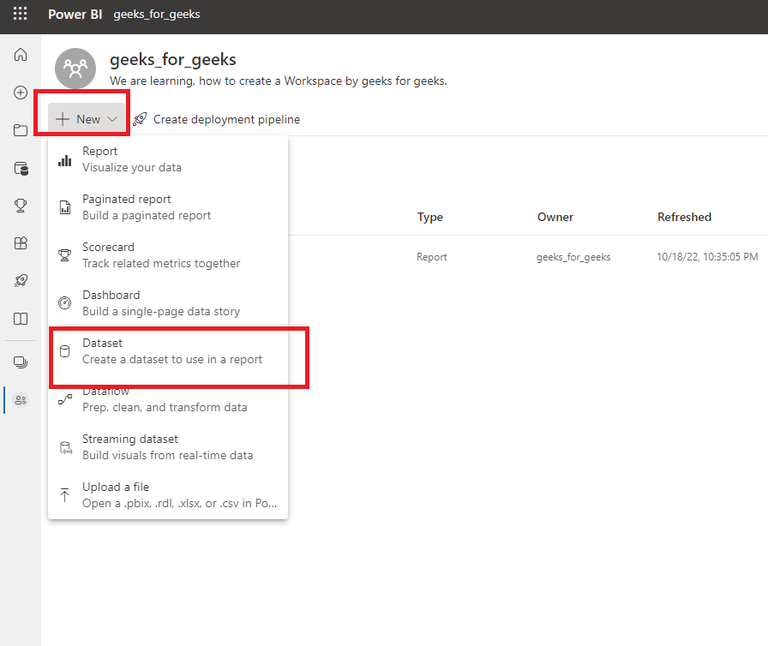Choose Scorecard from the New menu
Viewport: 768px width, 646px height.
168,255
